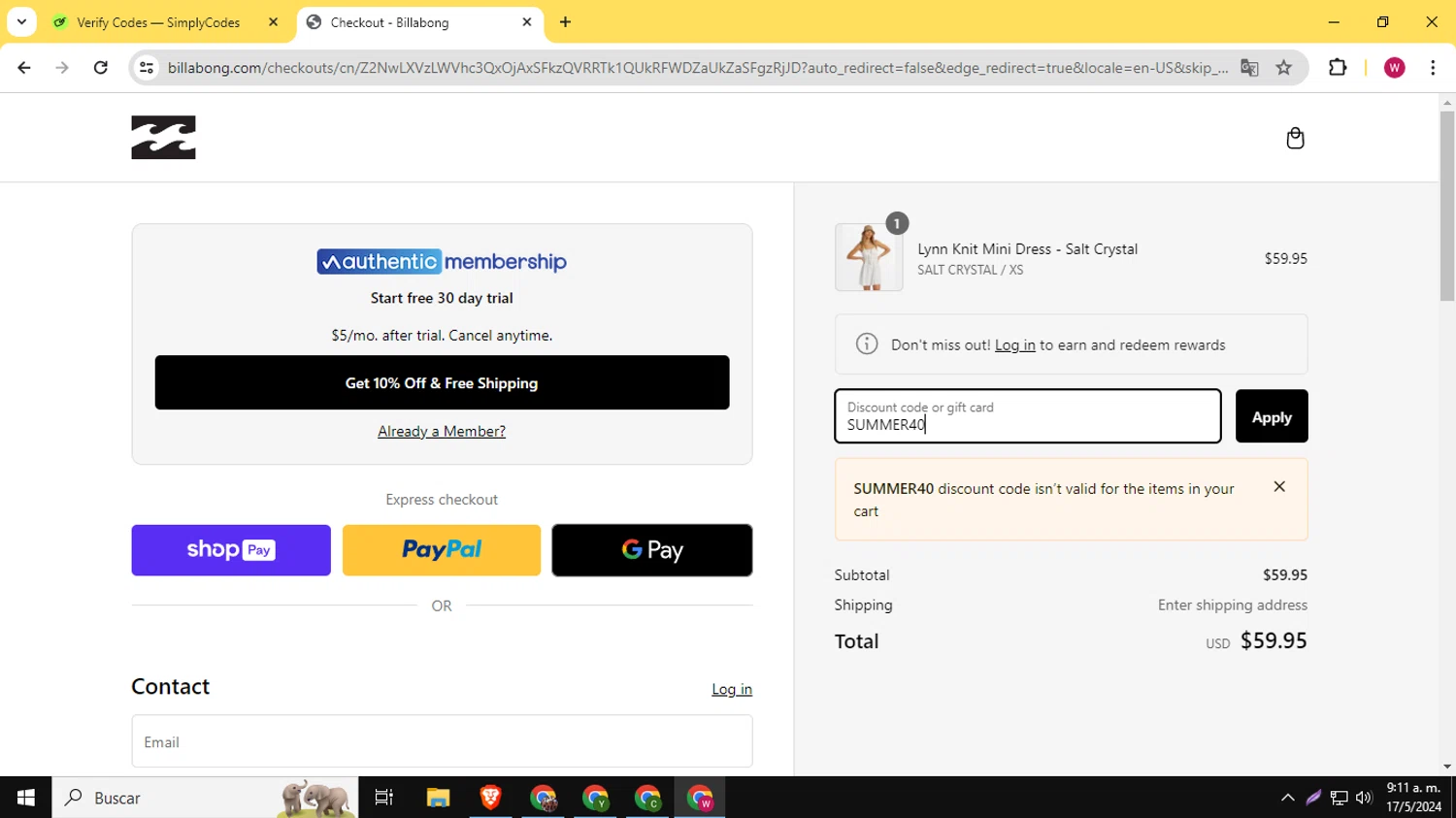This screenshot has height=818, width=1456.
Task: Pay with PayPal express checkout
Action: click(x=442, y=550)
